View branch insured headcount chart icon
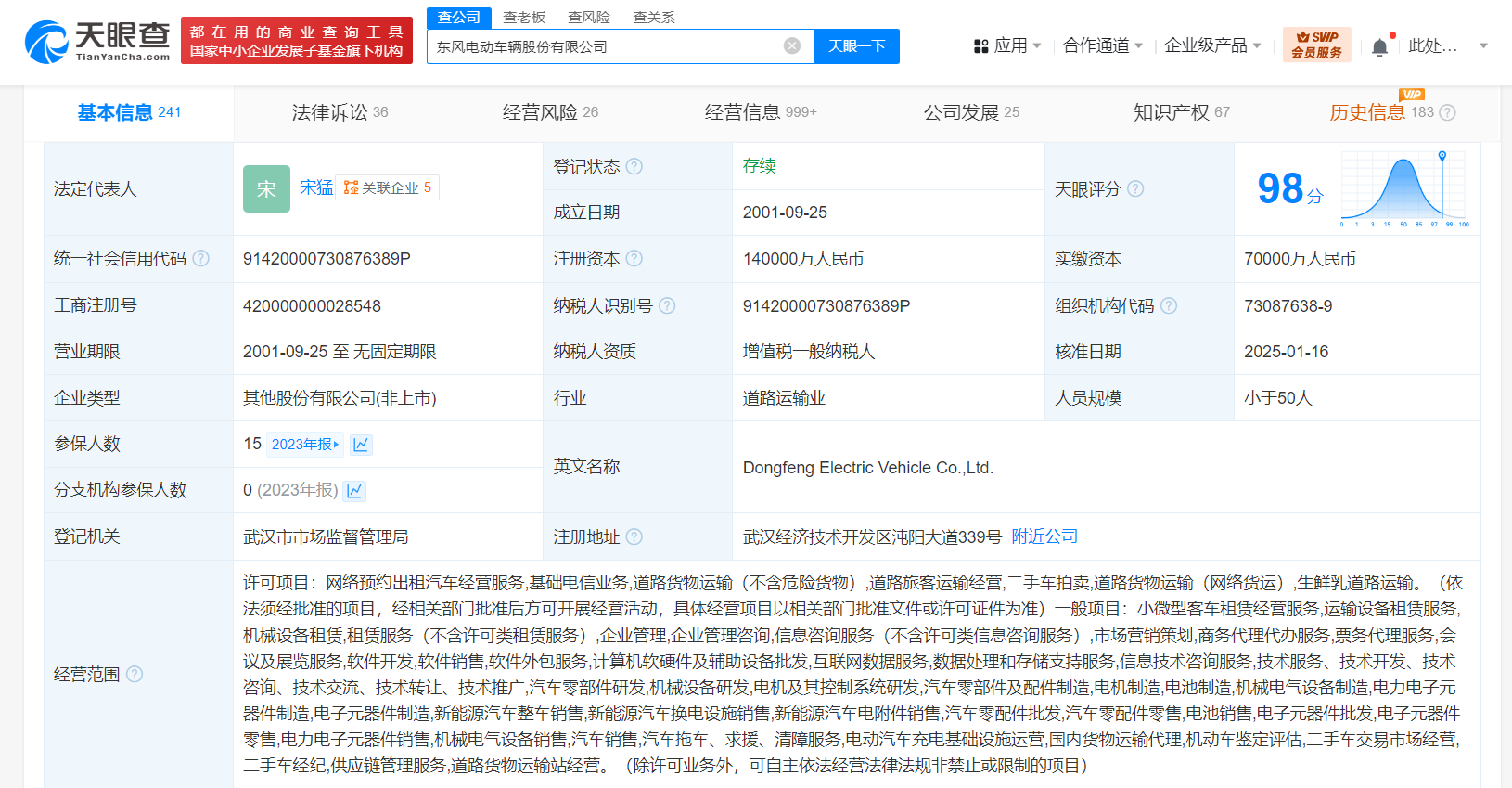 (x=354, y=491)
